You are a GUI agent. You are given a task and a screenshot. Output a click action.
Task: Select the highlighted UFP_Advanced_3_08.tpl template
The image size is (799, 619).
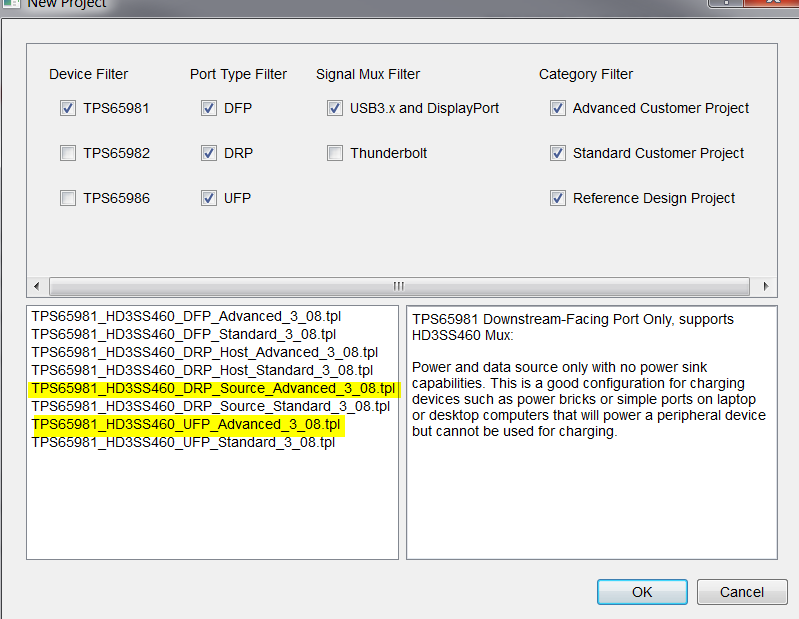pyautogui.click(x=187, y=424)
